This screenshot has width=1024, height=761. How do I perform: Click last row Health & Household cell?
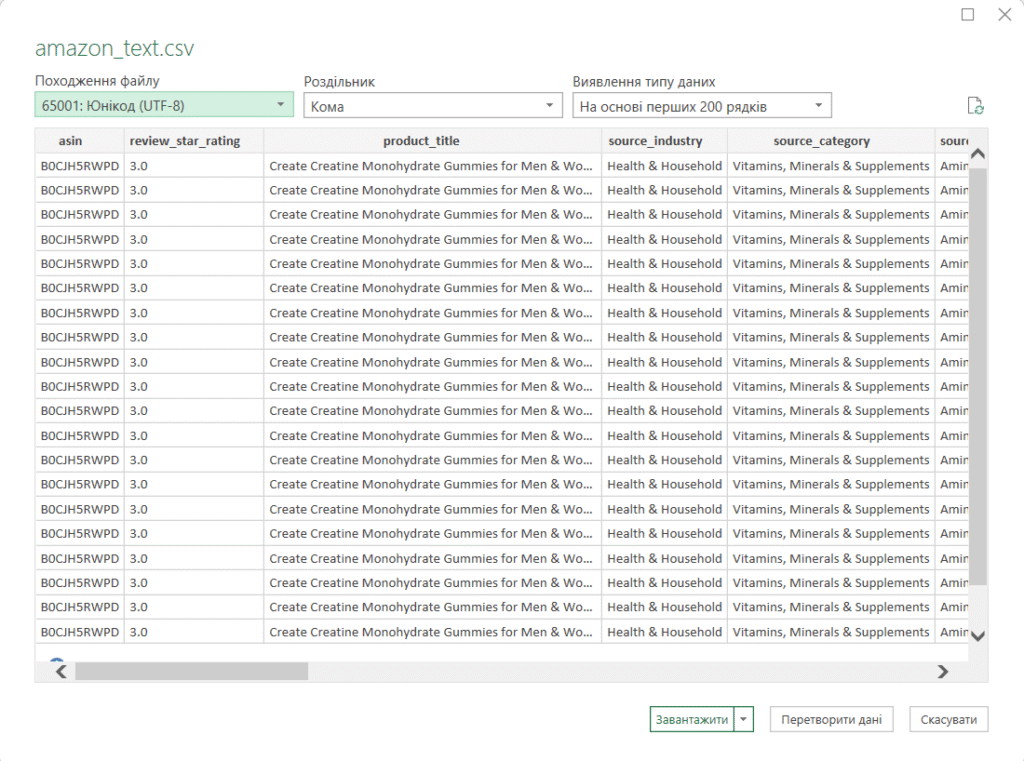point(664,632)
